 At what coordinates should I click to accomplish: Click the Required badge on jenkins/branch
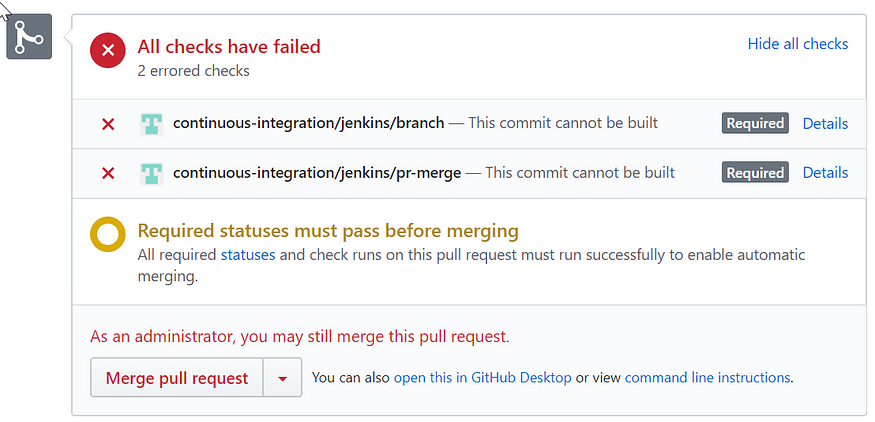click(755, 123)
